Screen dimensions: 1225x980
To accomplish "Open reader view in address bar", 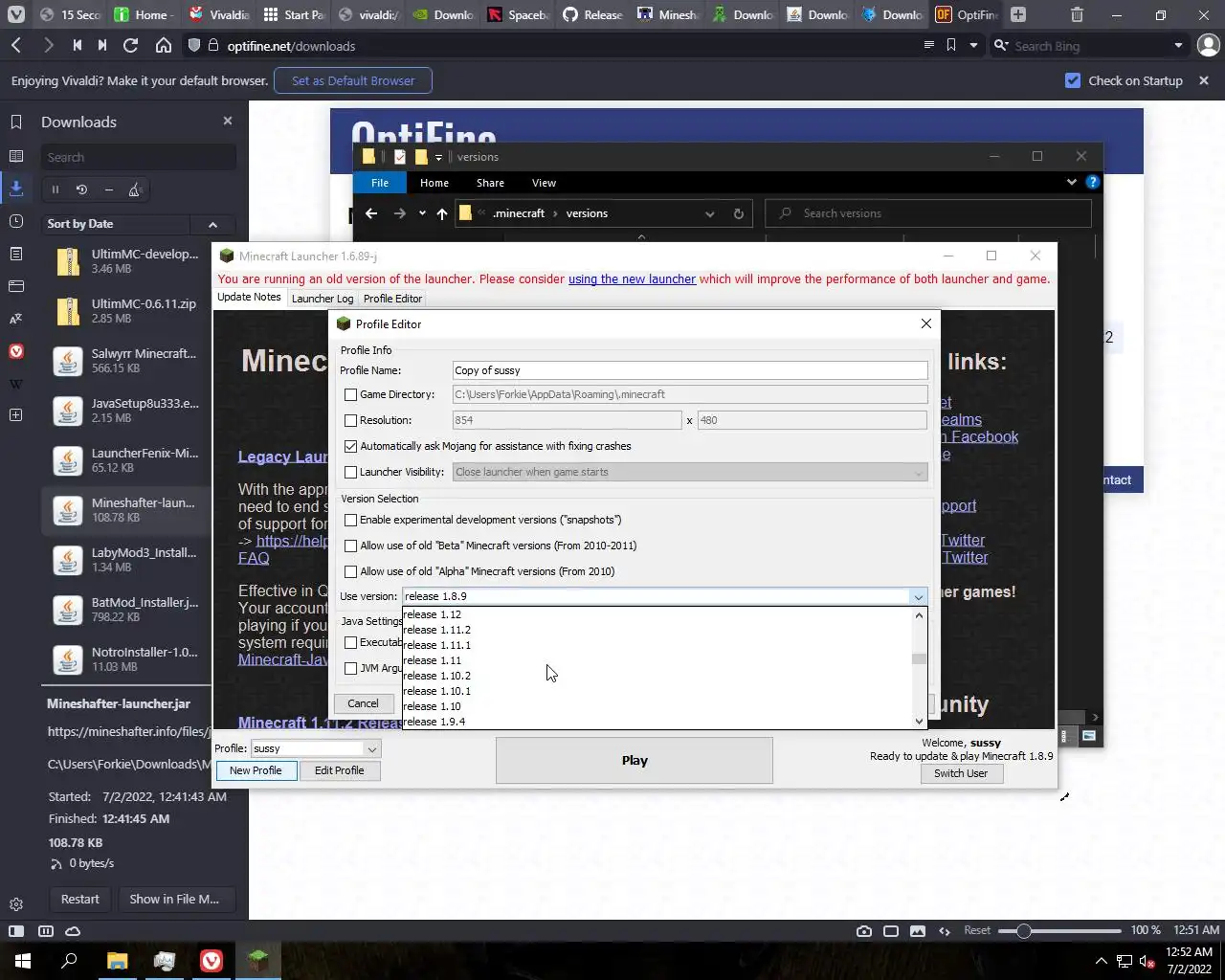I will click(928, 45).
